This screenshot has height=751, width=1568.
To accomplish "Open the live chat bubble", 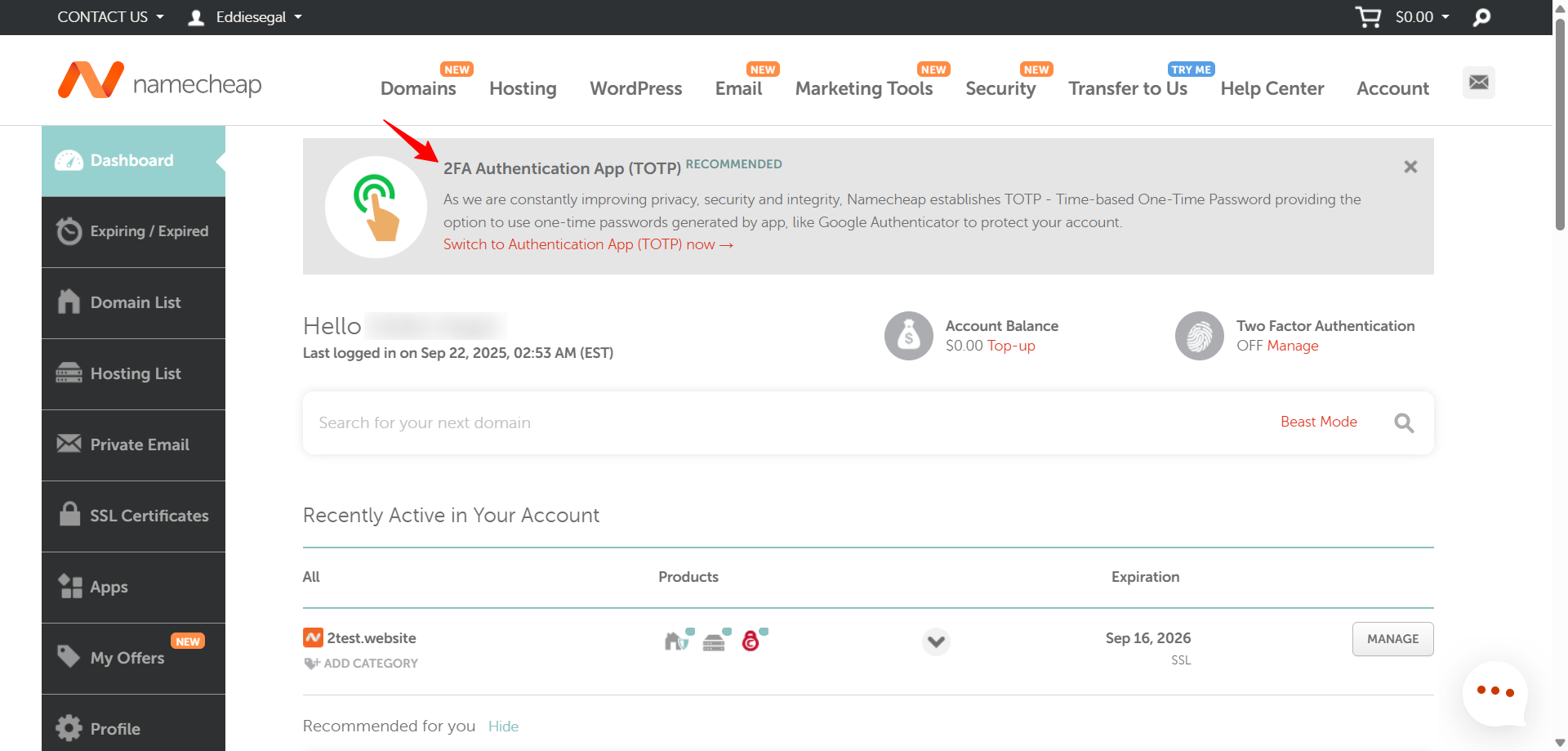I will [x=1494, y=693].
